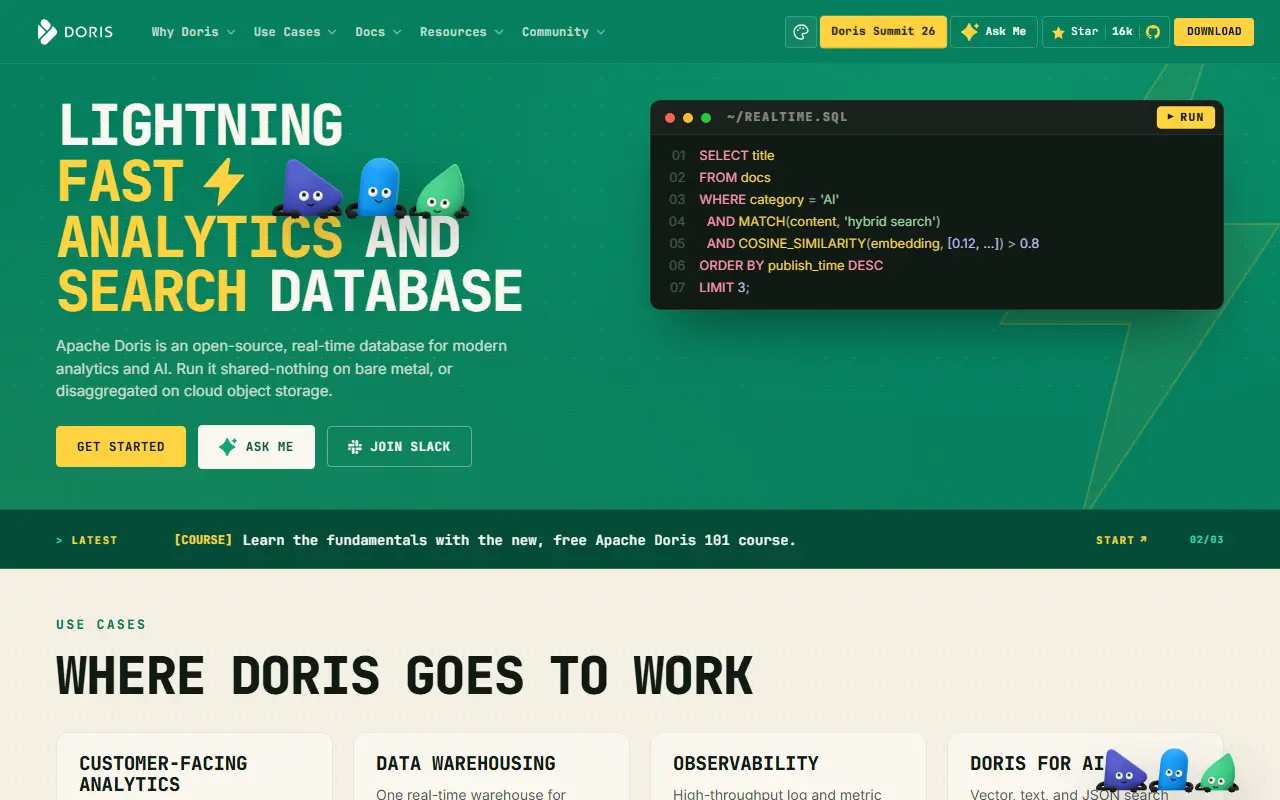1280x800 pixels.
Task: Click the star icon beside Star label
Action: [1058, 32]
